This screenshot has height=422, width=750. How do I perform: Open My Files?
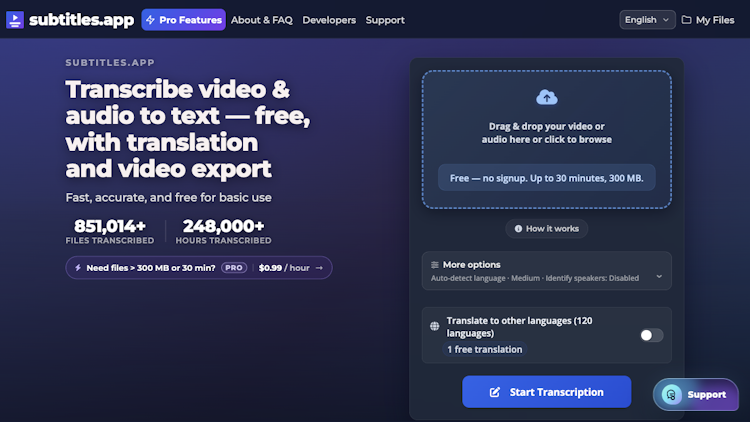[708, 20]
